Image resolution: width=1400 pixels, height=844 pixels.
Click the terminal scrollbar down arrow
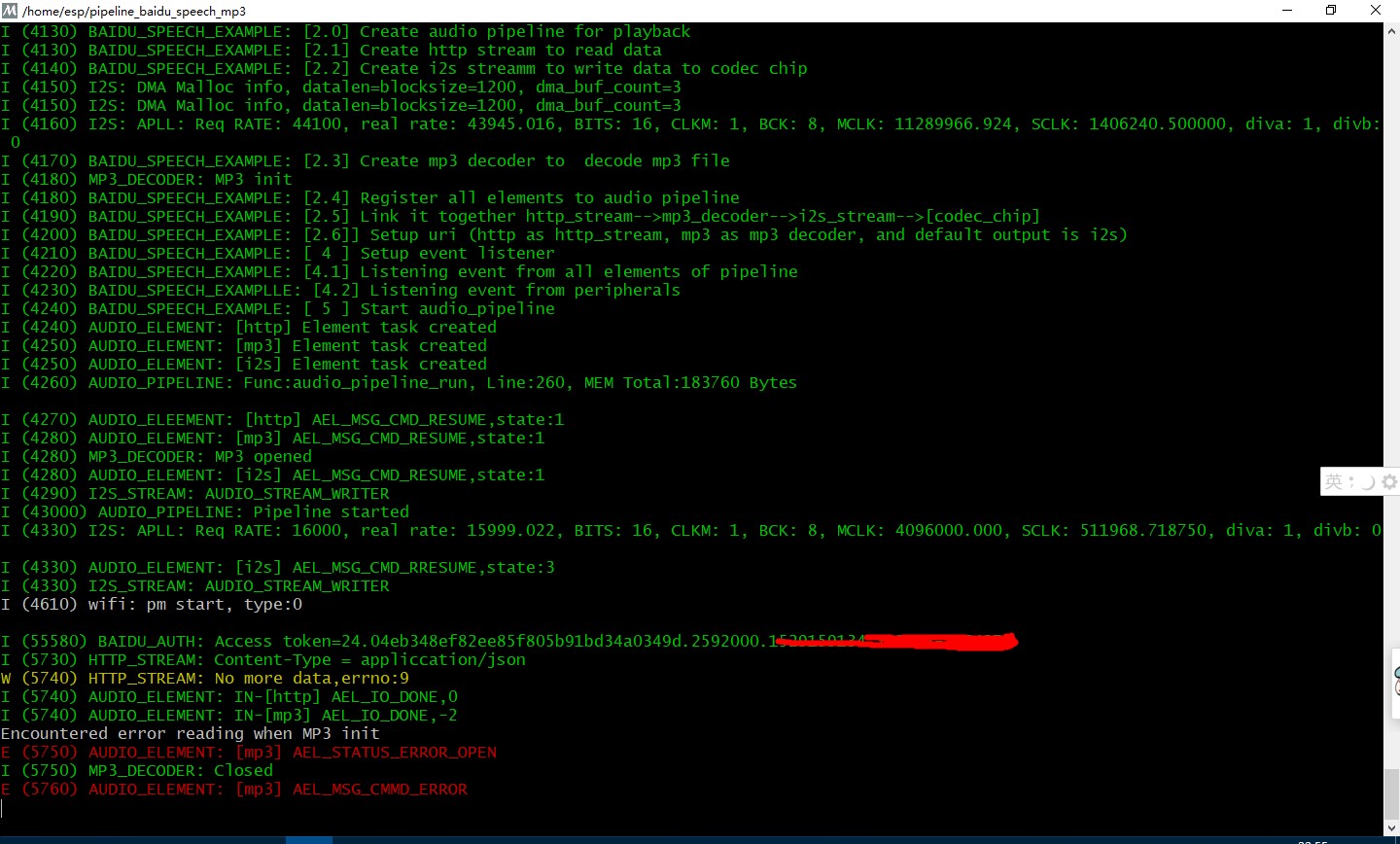click(x=1391, y=826)
